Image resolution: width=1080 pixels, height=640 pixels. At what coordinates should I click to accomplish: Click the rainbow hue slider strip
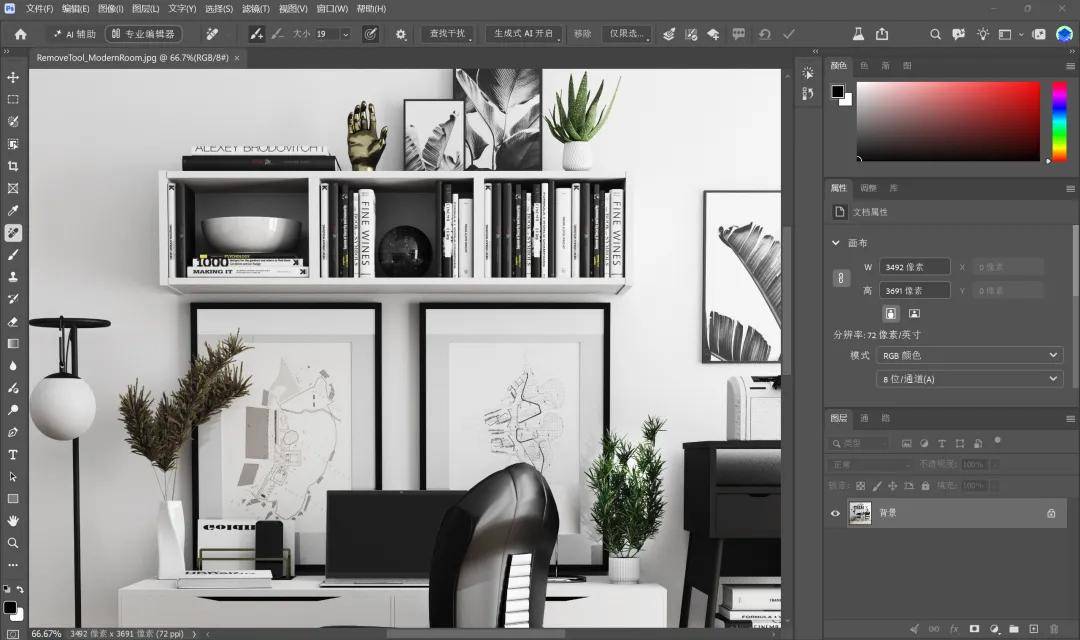point(1059,122)
